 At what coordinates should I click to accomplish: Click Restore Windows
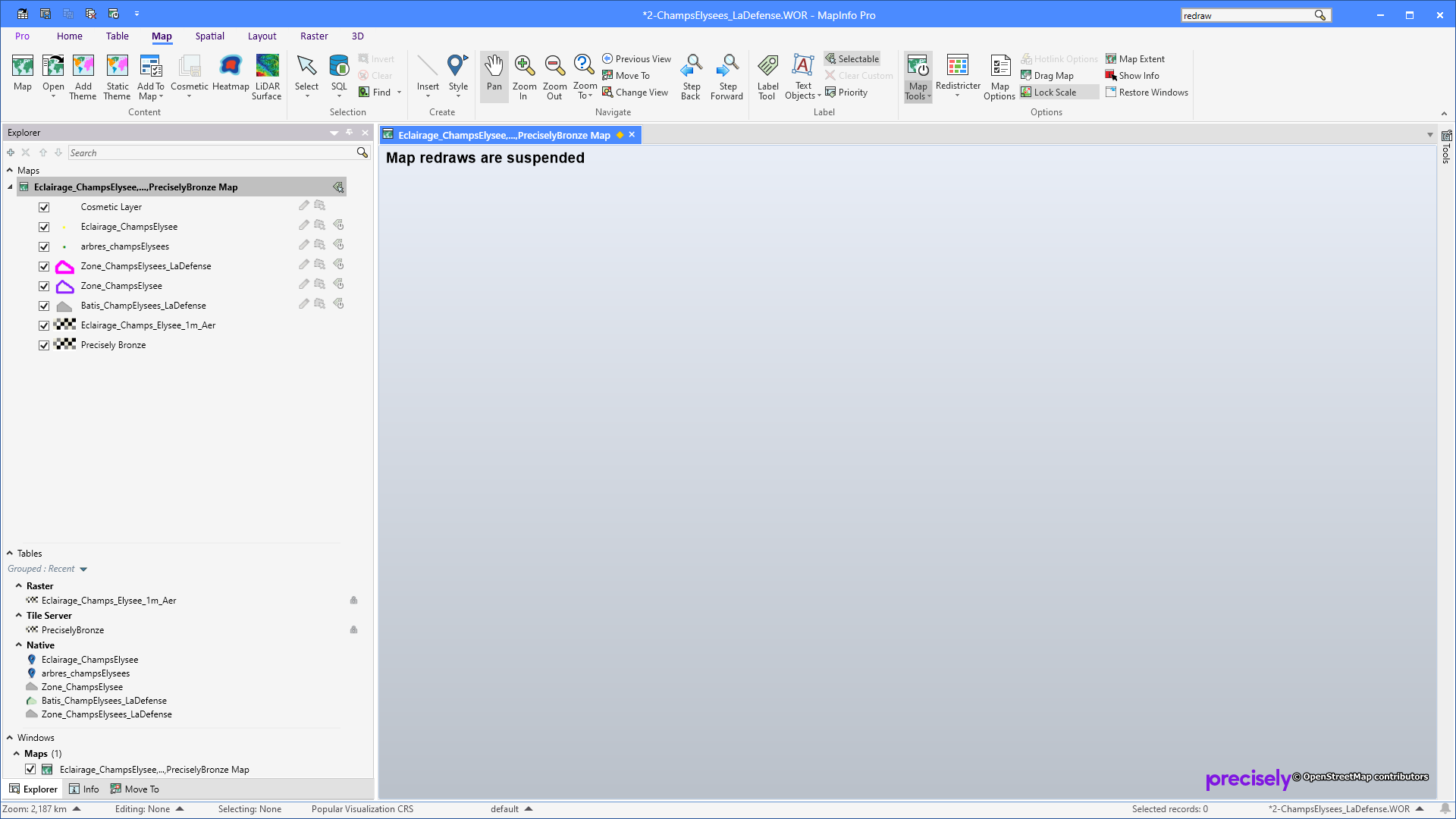[1147, 92]
